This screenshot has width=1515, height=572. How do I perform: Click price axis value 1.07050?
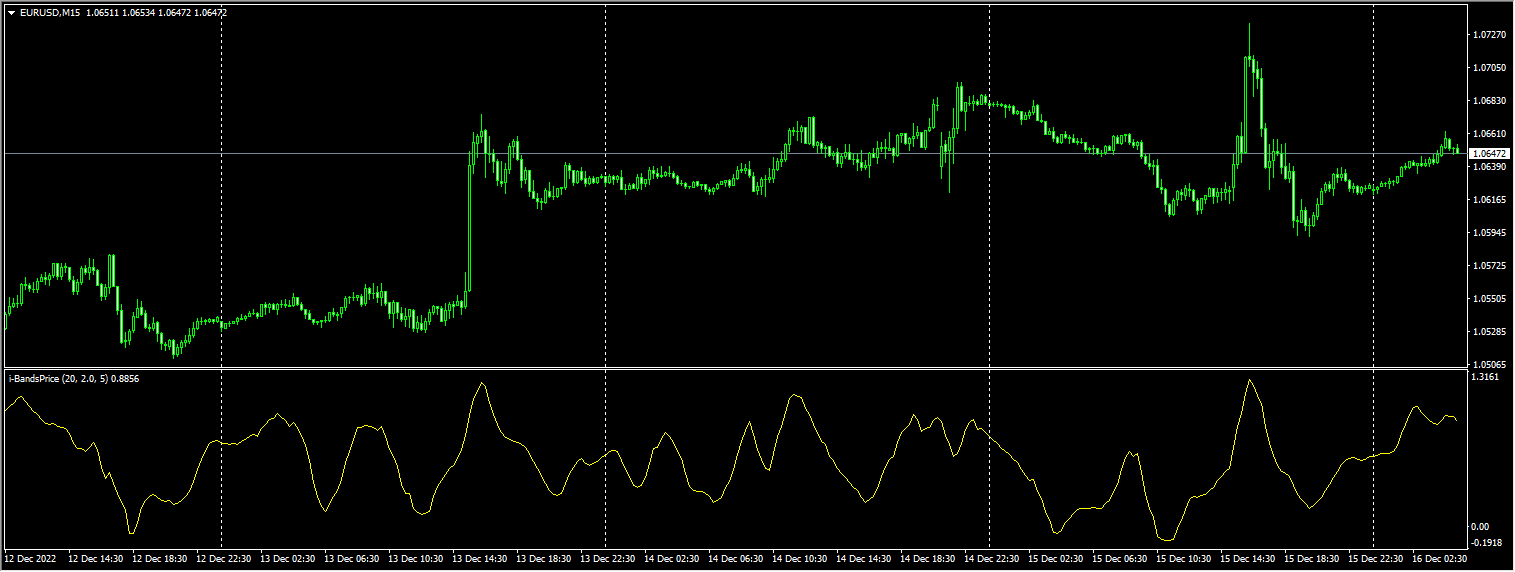pyautogui.click(x=1490, y=68)
